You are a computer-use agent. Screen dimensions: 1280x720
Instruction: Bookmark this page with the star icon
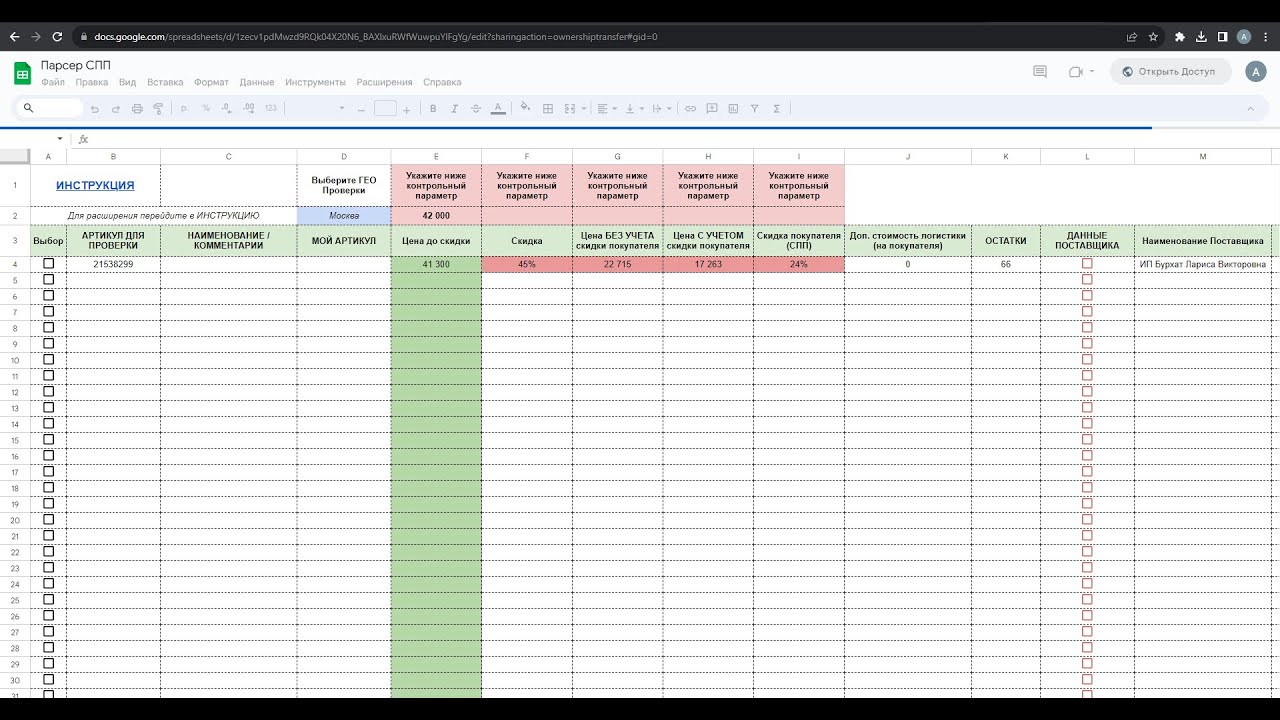tap(1153, 37)
